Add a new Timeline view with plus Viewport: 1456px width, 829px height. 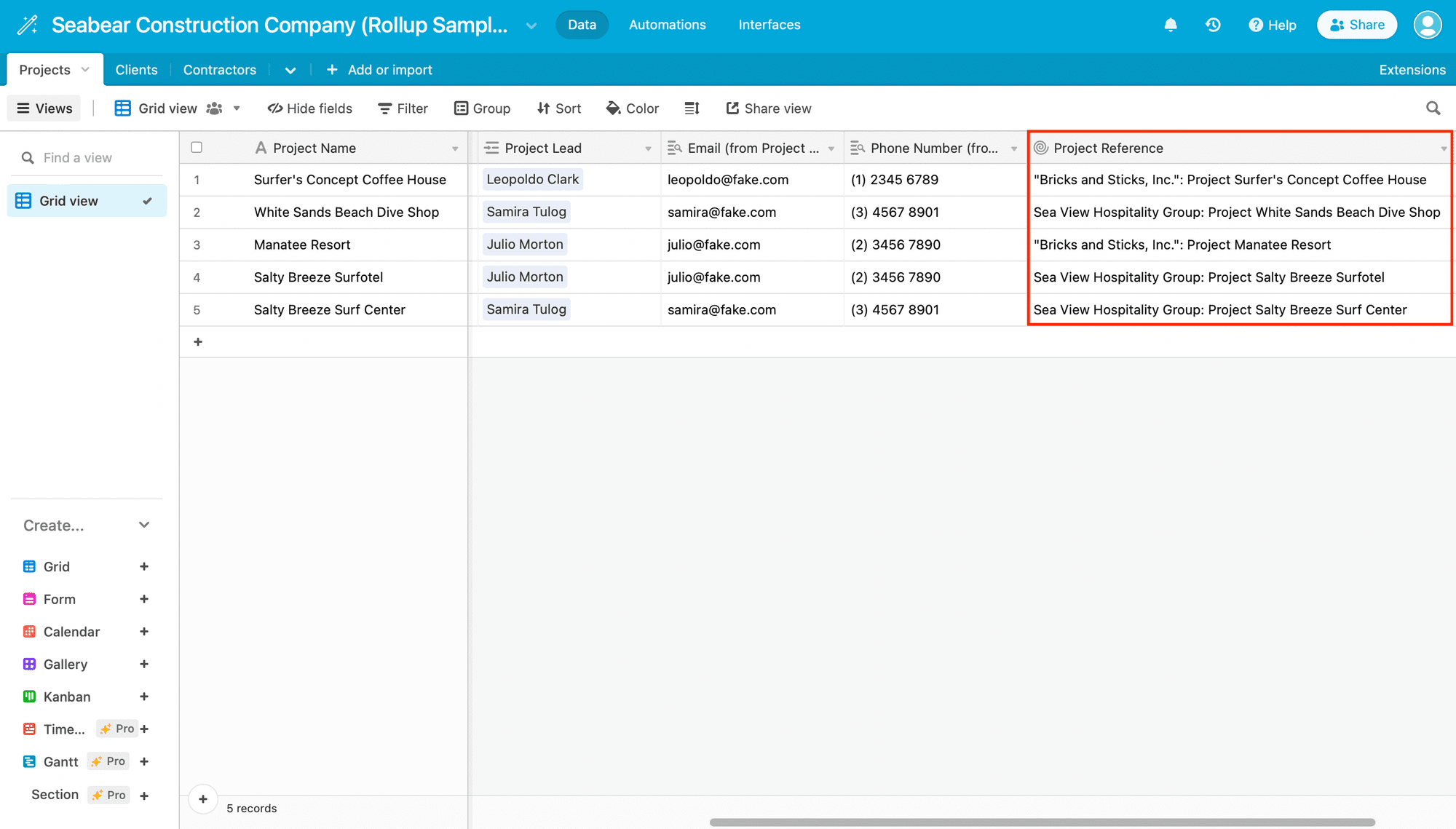144,729
